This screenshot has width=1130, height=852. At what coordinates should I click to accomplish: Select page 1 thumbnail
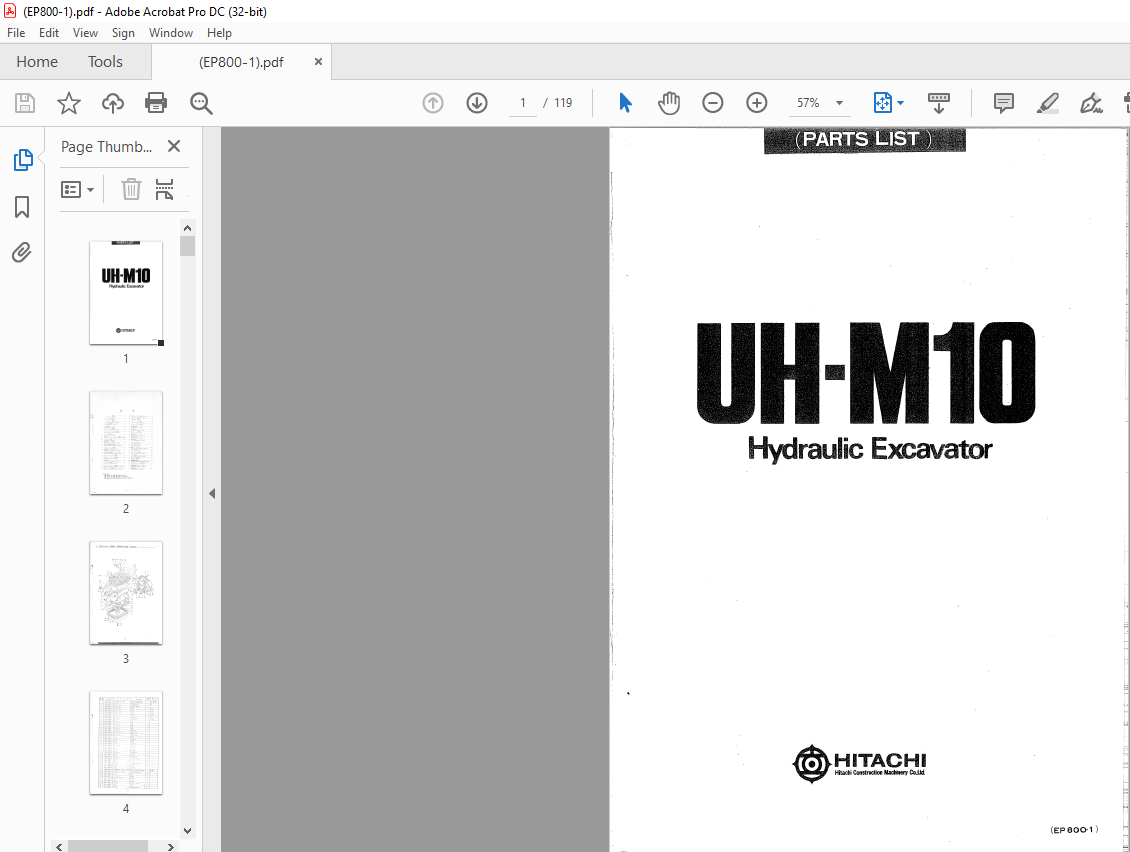tap(126, 293)
